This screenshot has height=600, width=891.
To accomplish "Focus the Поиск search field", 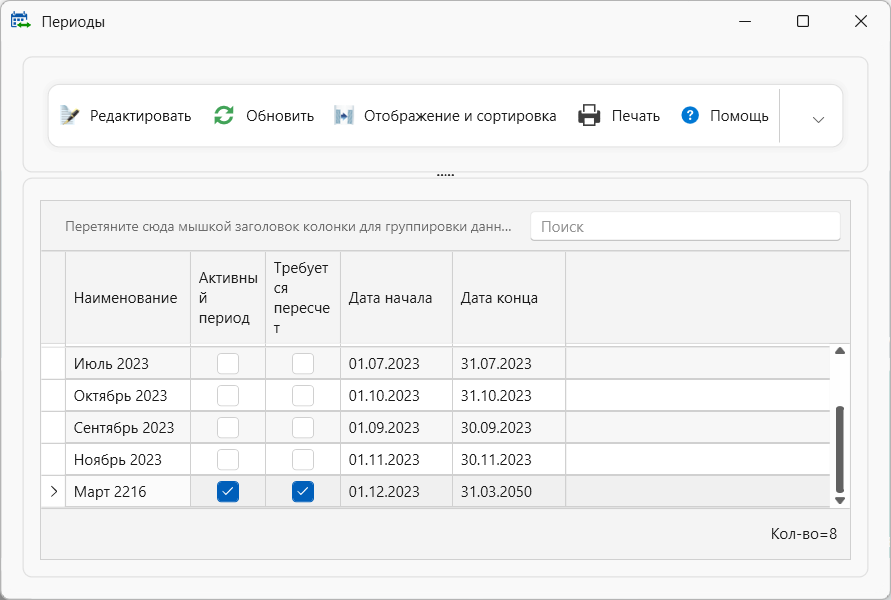I will click(685, 226).
